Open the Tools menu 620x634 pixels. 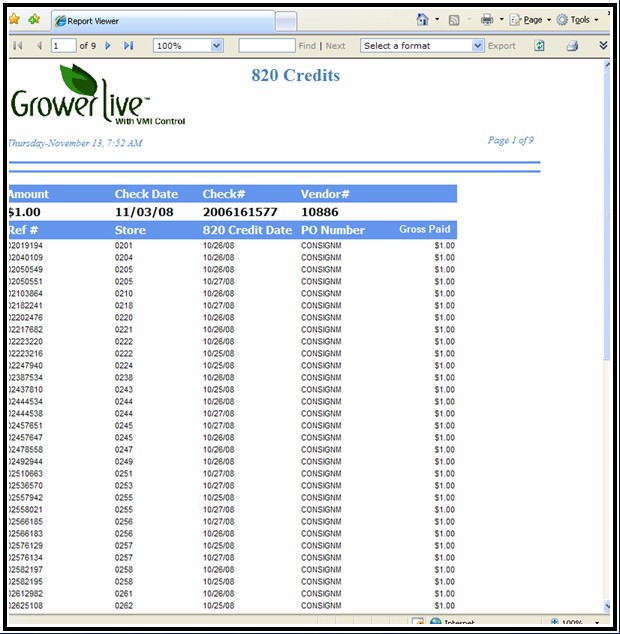[x=579, y=19]
